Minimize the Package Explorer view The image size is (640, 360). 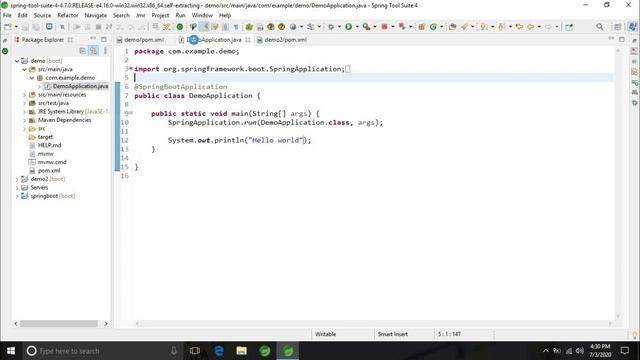pos(93,39)
